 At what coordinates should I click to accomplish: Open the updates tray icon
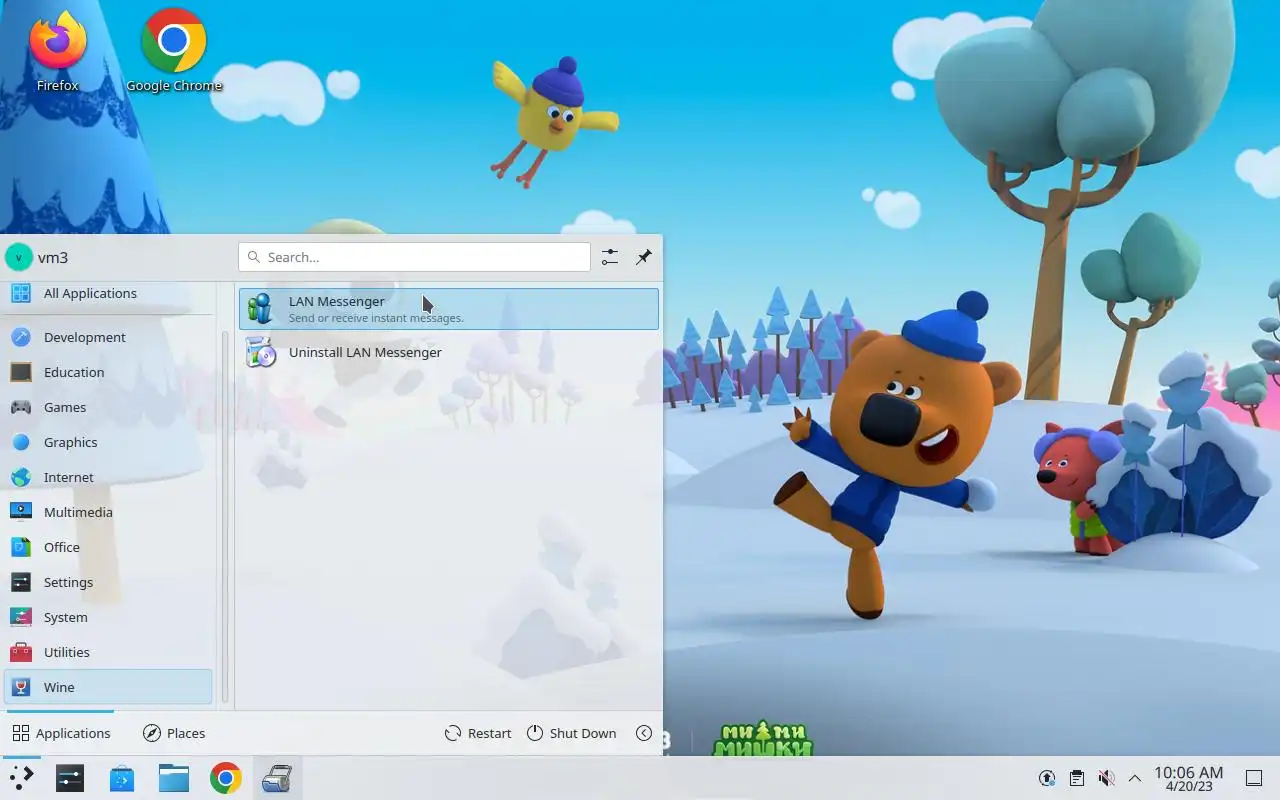(x=1047, y=778)
